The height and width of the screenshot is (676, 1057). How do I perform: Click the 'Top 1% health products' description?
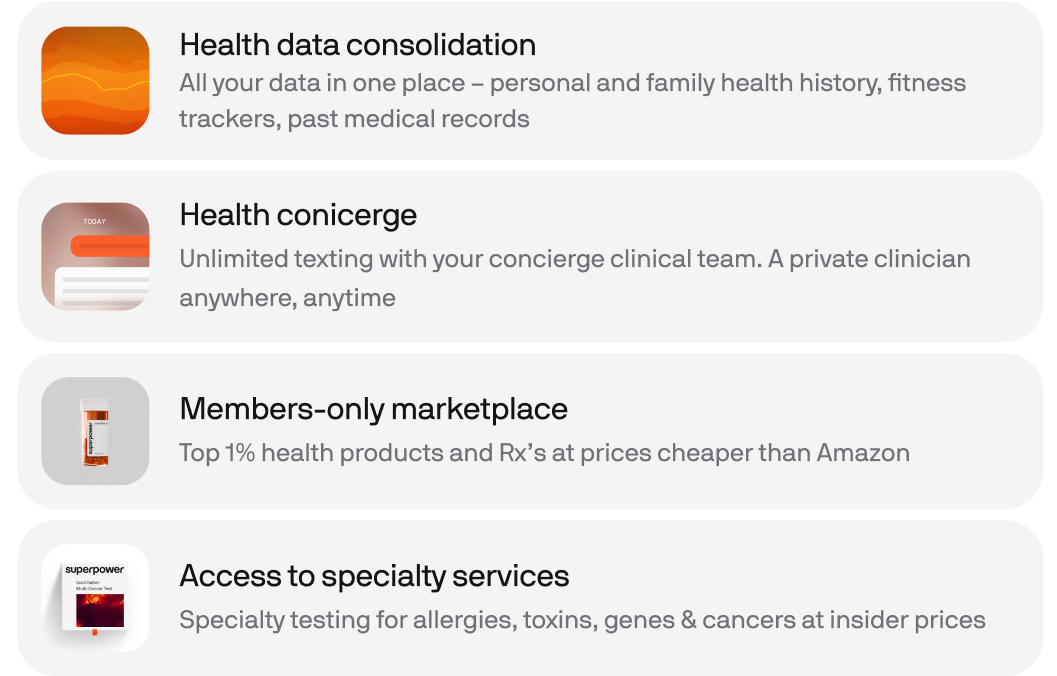click(x=544, y=453)
